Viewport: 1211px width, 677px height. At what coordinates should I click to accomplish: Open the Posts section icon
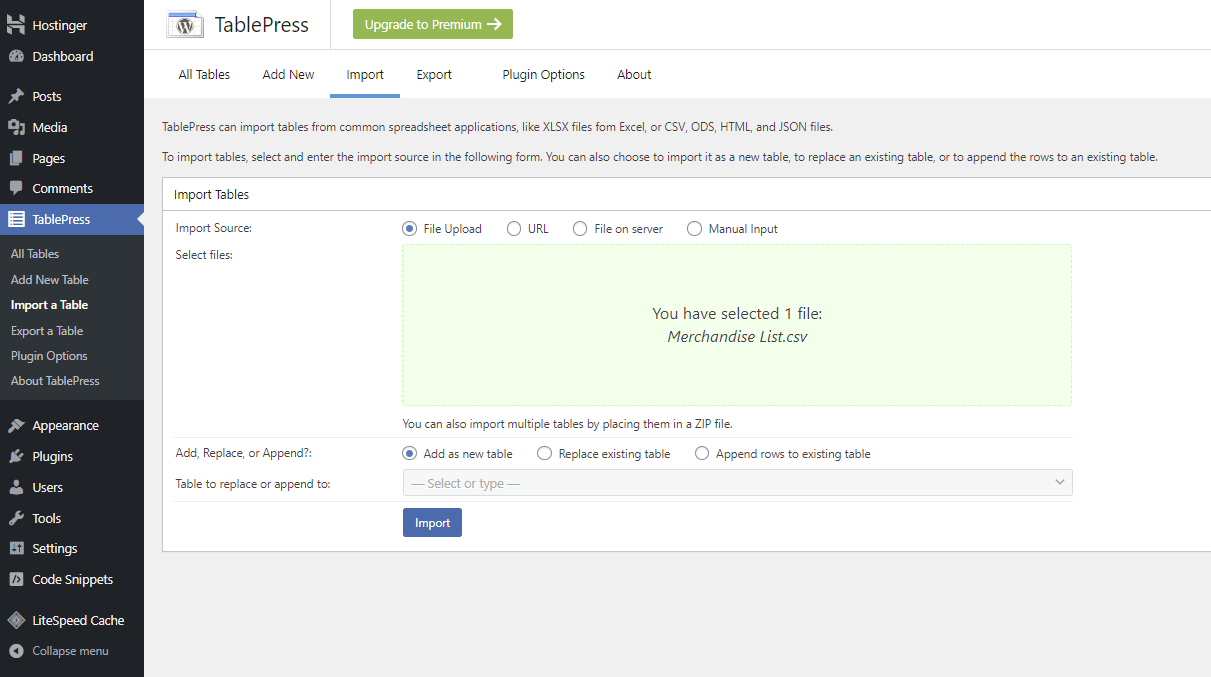[20, 95]
